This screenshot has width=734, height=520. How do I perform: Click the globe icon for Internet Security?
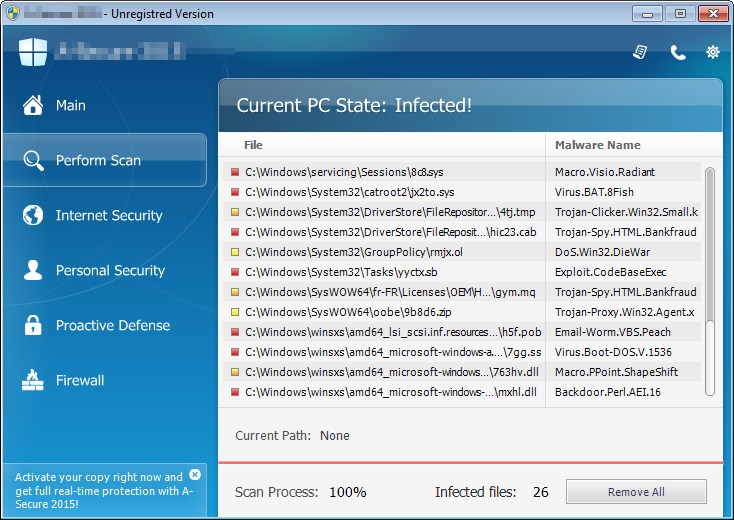[33, 215]
